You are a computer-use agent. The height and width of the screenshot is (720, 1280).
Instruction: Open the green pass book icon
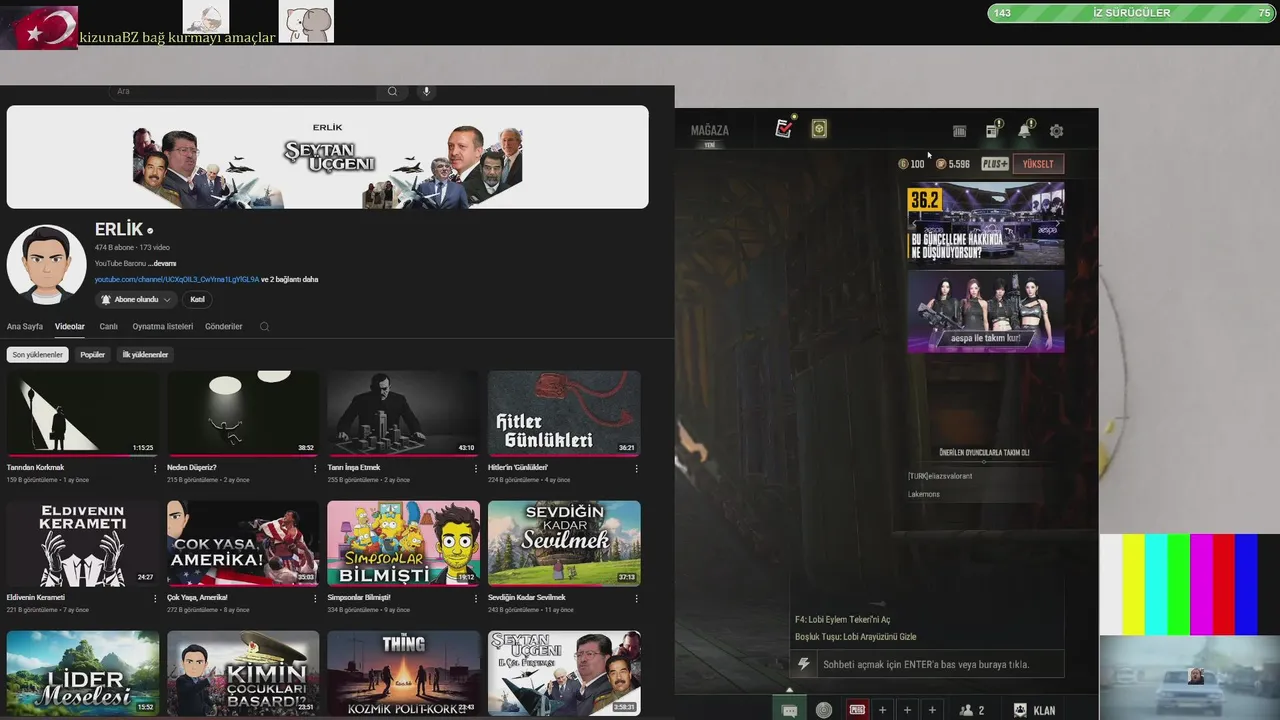[x=819, y=129]
